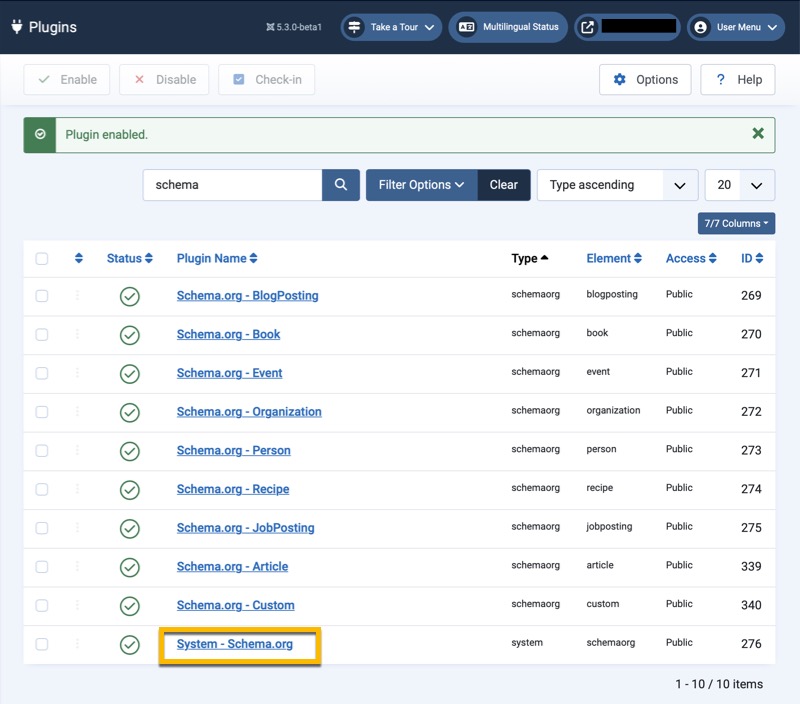800x704 pixels.
Task: Open the Take a Tour menu
Action: (391, 27)
